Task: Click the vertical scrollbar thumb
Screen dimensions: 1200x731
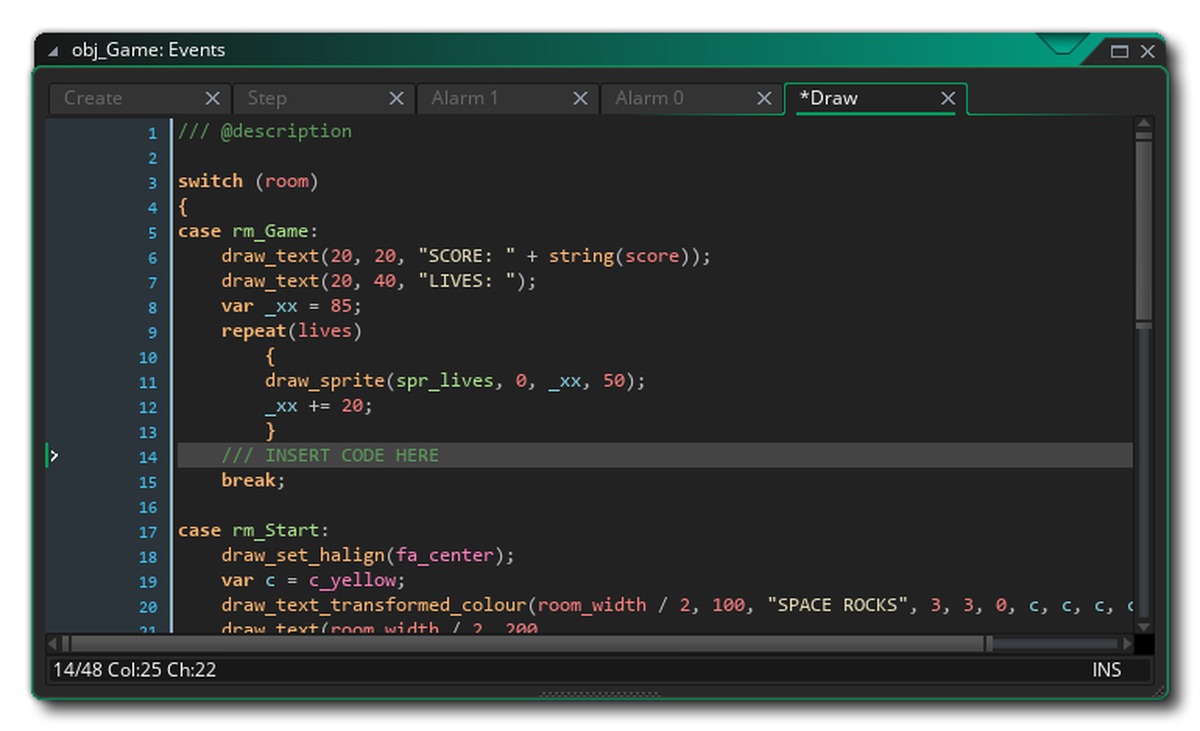Action: (x=1144, y=232)
